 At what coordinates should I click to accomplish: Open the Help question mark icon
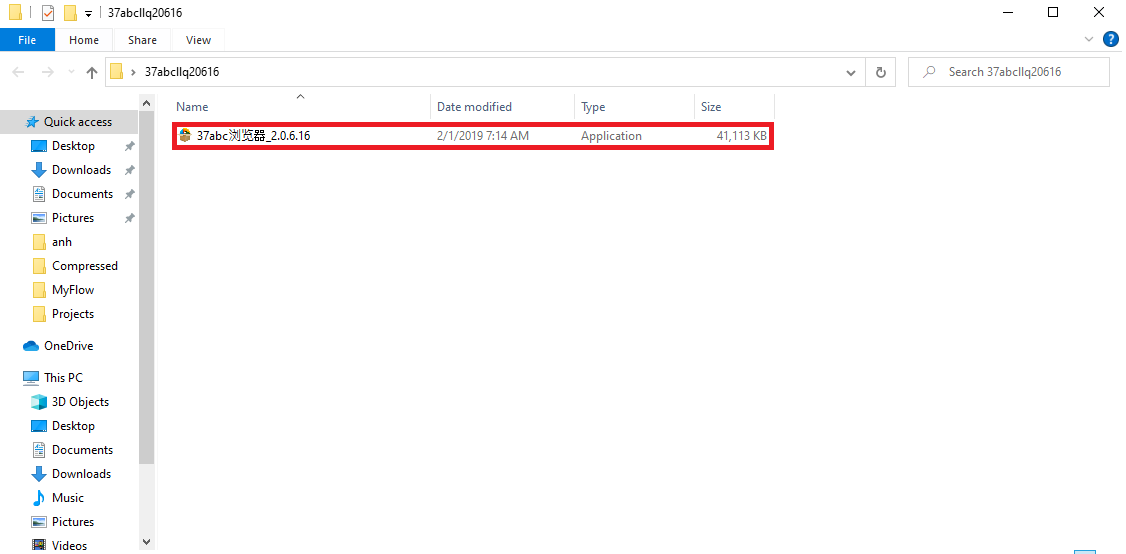1110,40
